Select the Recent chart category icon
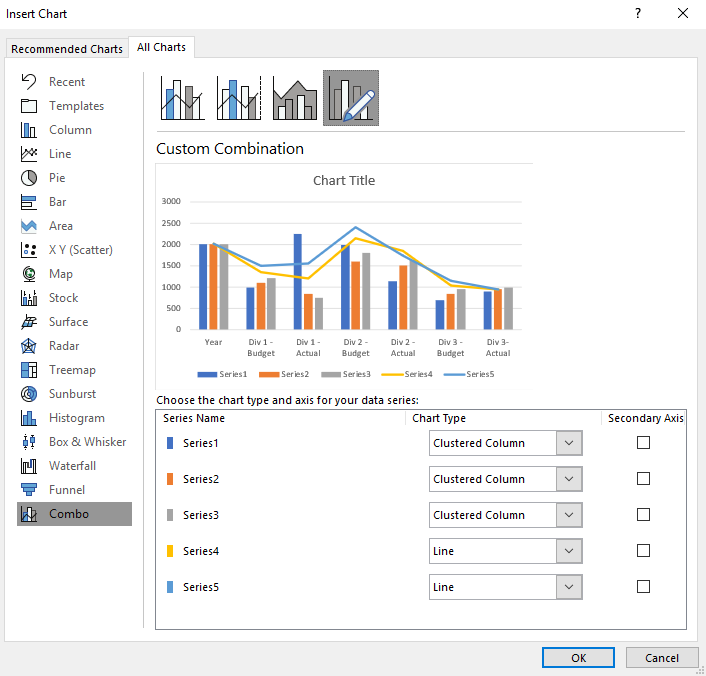 29,82
